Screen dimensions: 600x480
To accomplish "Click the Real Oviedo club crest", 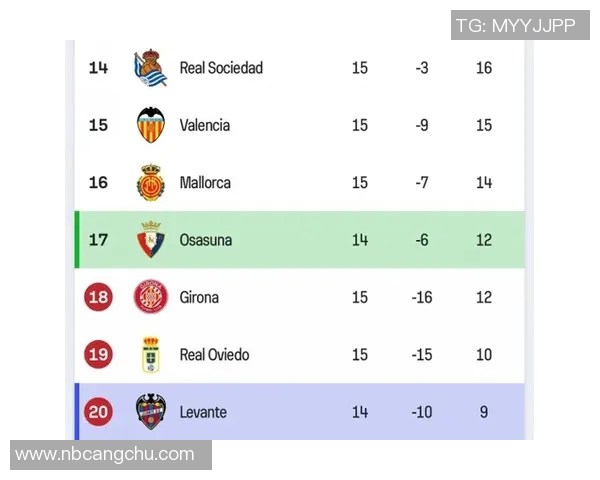I will click(x=151, y=355).
